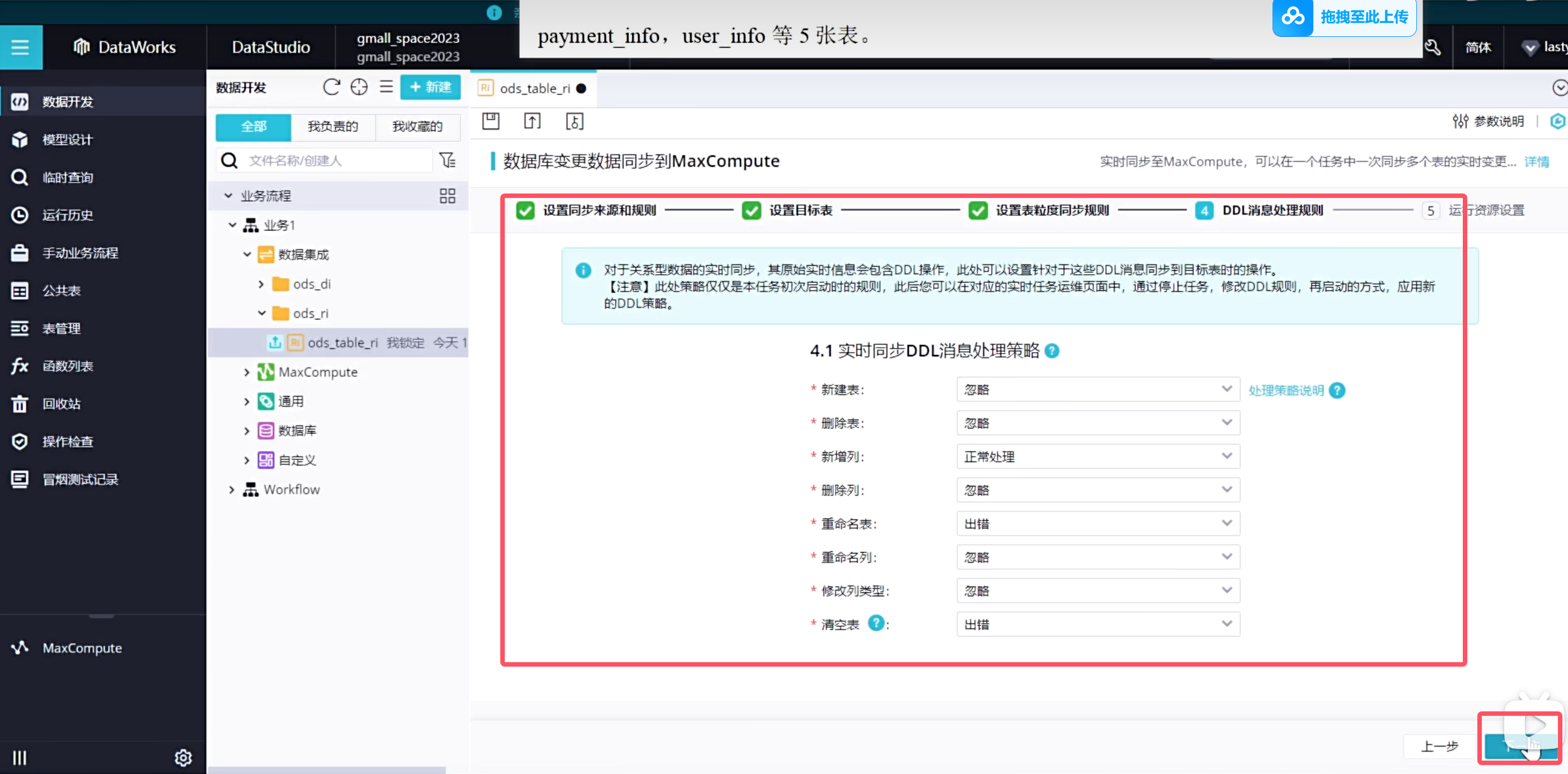
Task: Click the 上一步 button
Action: click(1439, 746)
